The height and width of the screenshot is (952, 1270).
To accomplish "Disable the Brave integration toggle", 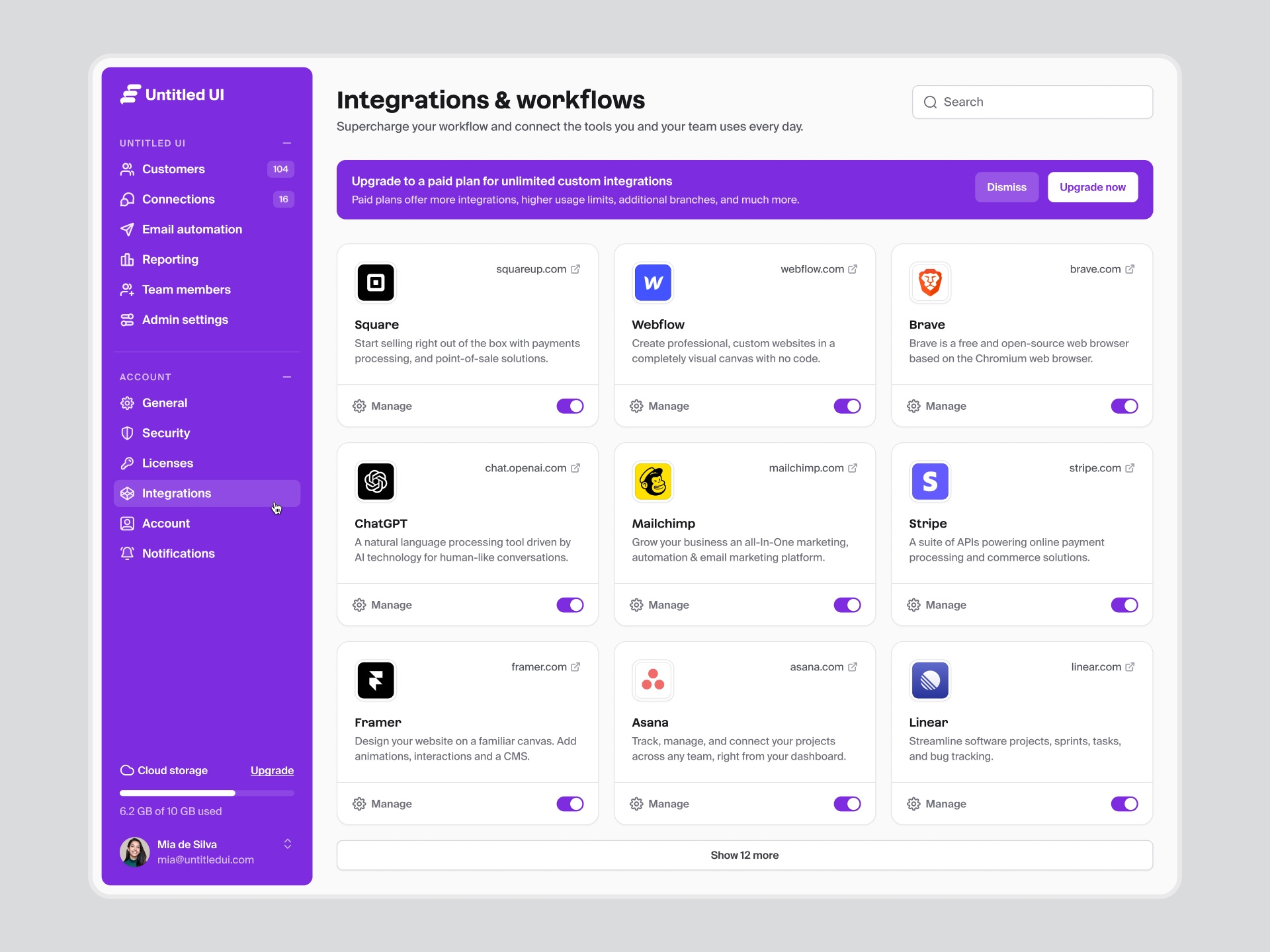I will (x=1125, y=406).
